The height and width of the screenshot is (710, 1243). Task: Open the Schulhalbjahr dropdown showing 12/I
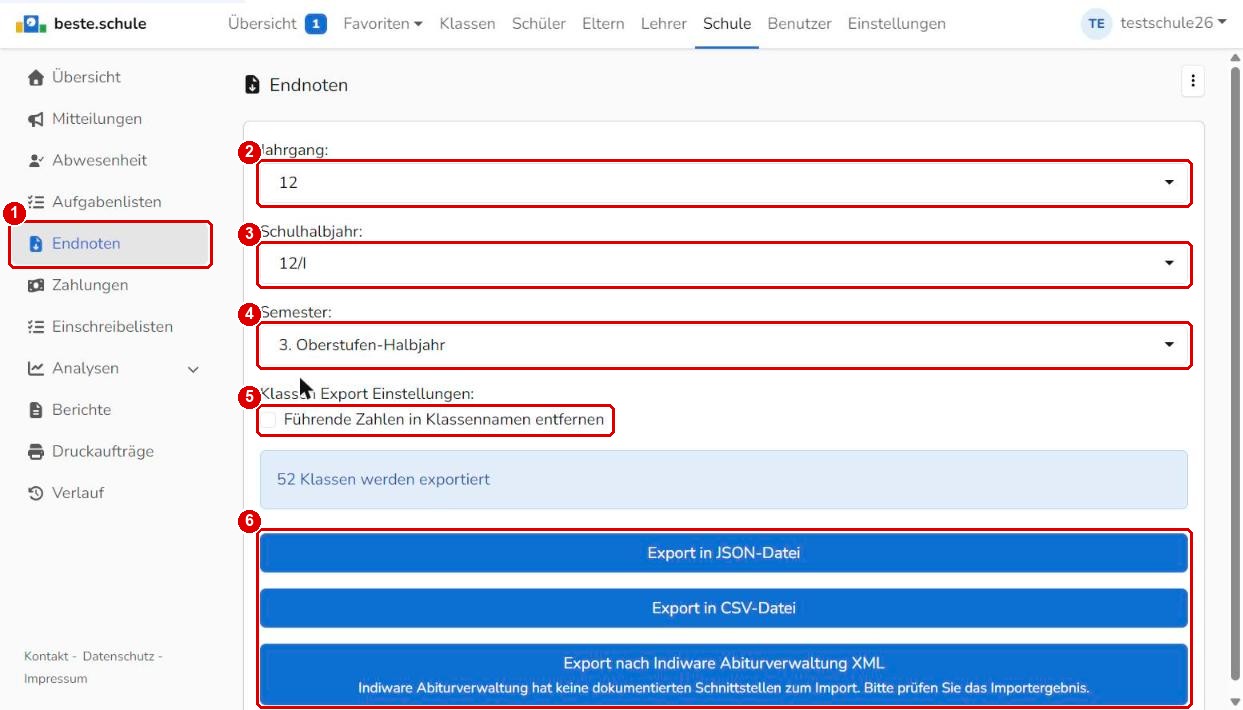tap(724, 264)
